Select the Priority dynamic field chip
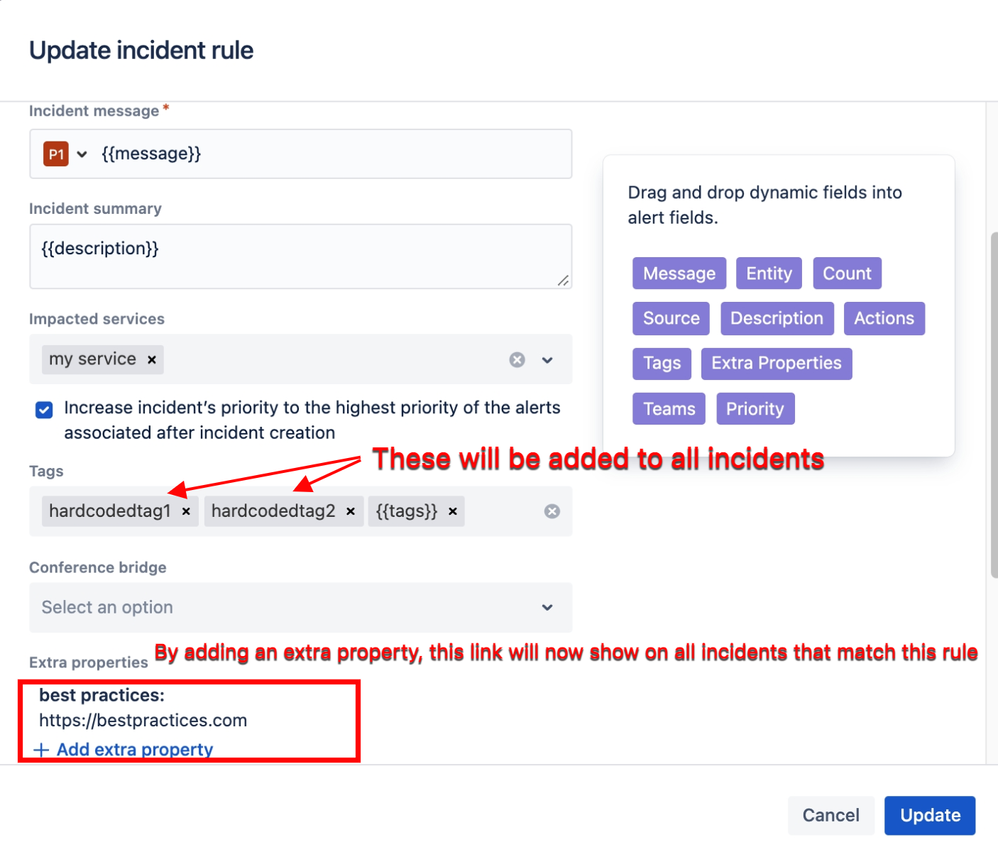998x855 pixels. (x=755, y=408)
